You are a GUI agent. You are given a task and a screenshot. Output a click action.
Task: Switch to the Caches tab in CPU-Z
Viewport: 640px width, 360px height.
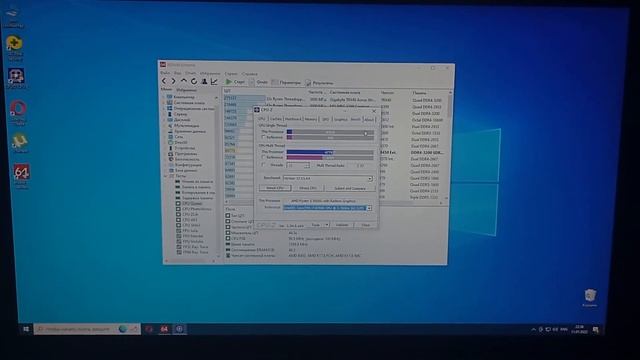[x=276, y=119]
